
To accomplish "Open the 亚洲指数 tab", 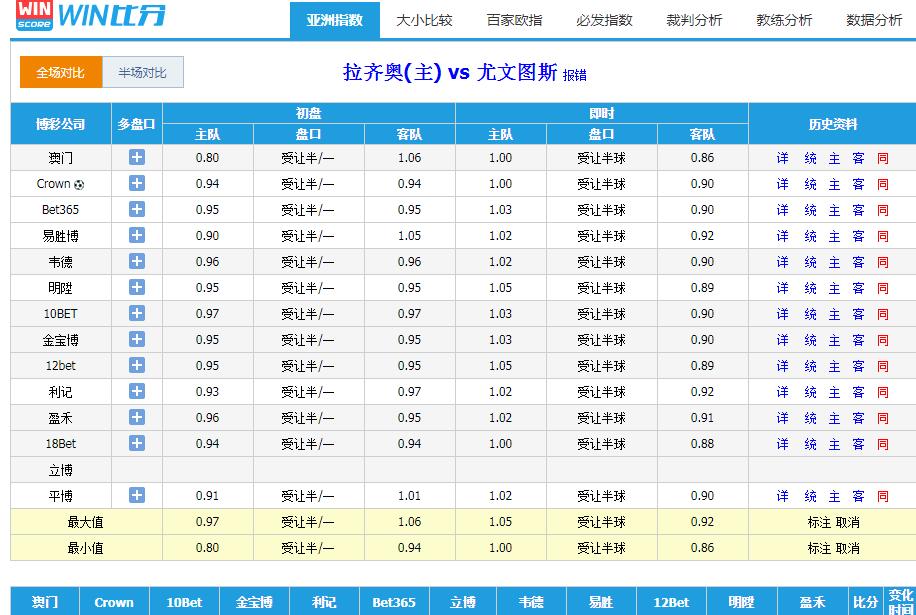I will click(335, 20).
